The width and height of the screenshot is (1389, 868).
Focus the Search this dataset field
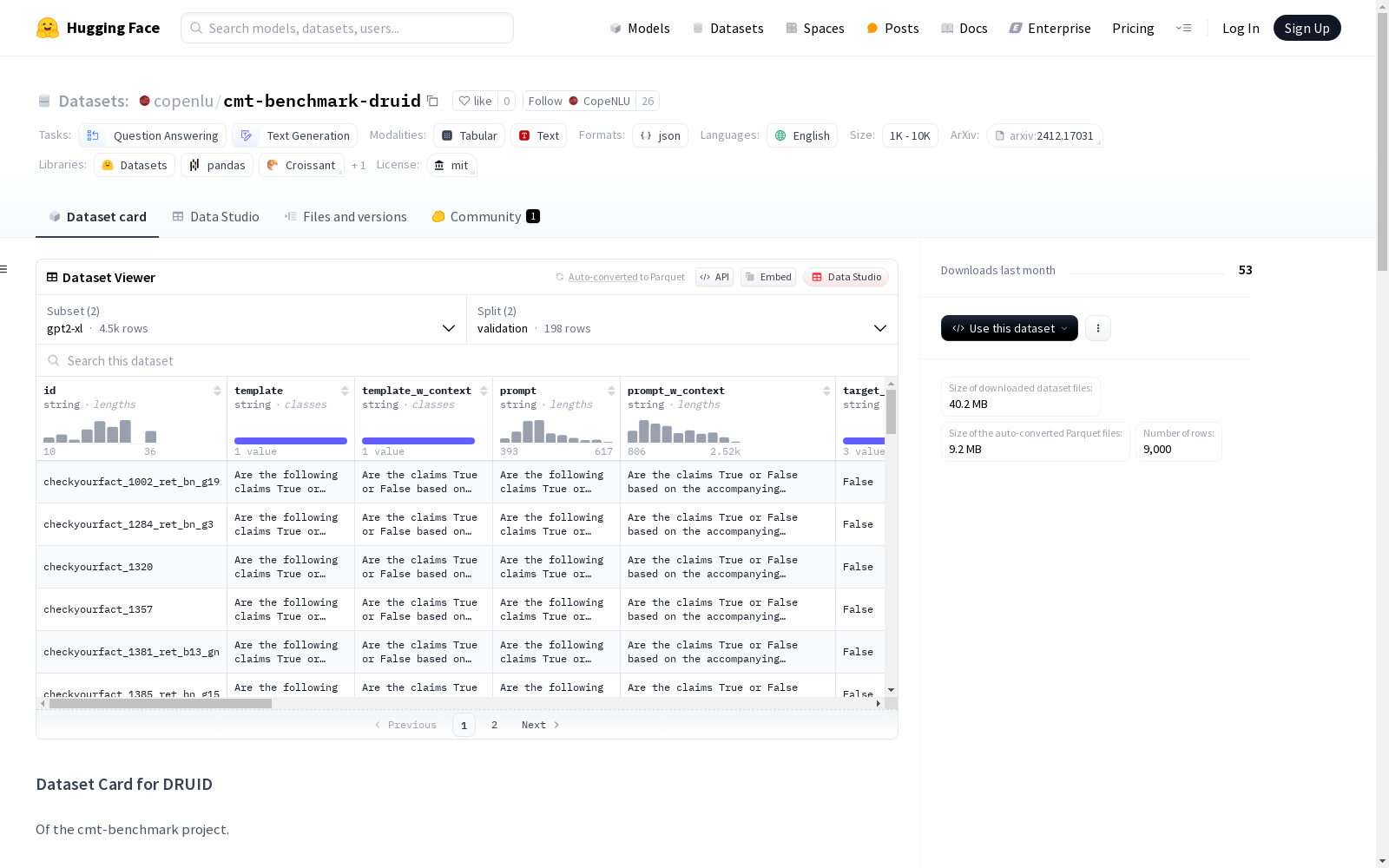(467, 360)
